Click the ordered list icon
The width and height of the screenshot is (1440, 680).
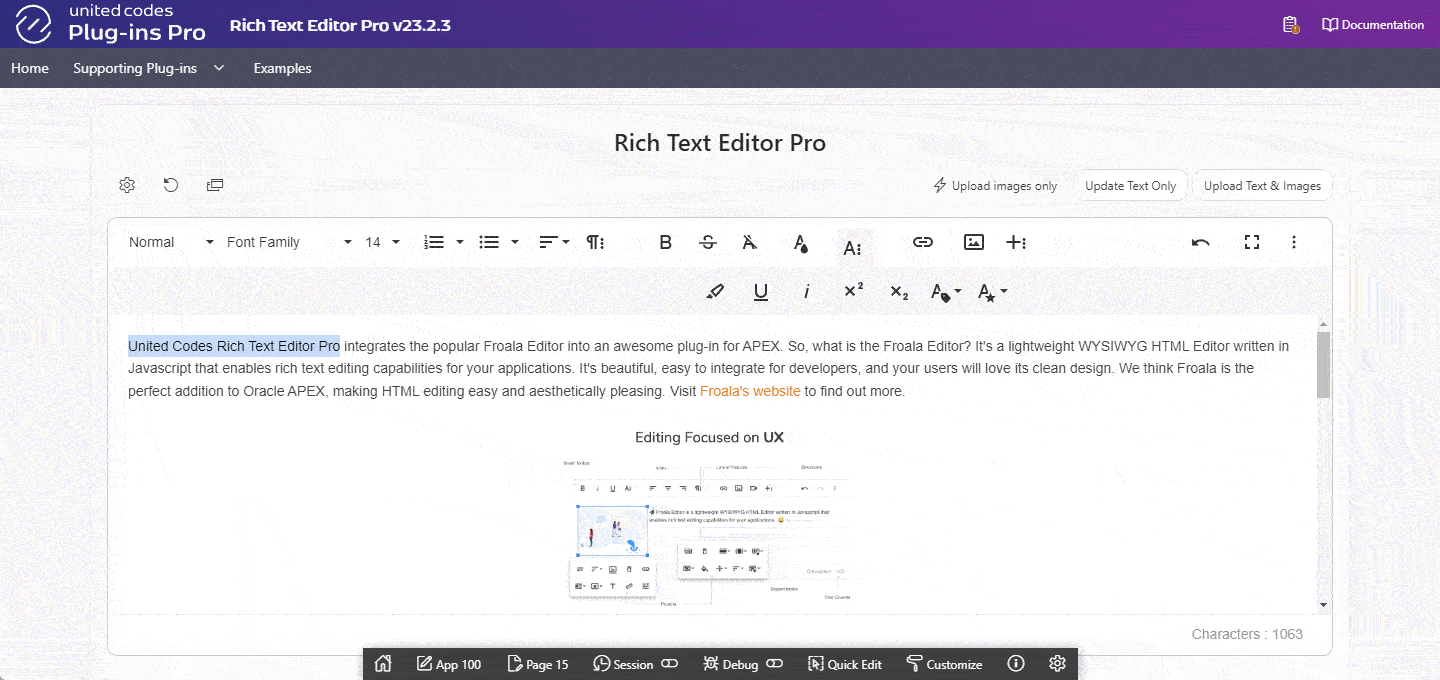coord(434,242)
